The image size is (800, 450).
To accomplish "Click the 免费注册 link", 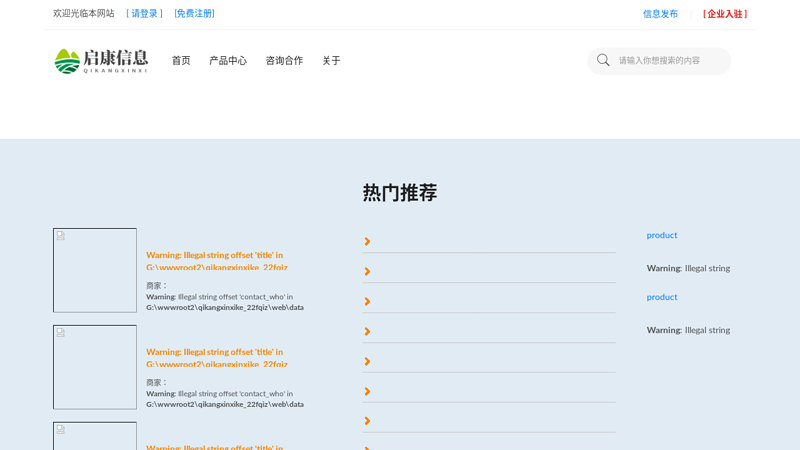I will point(194,14).
